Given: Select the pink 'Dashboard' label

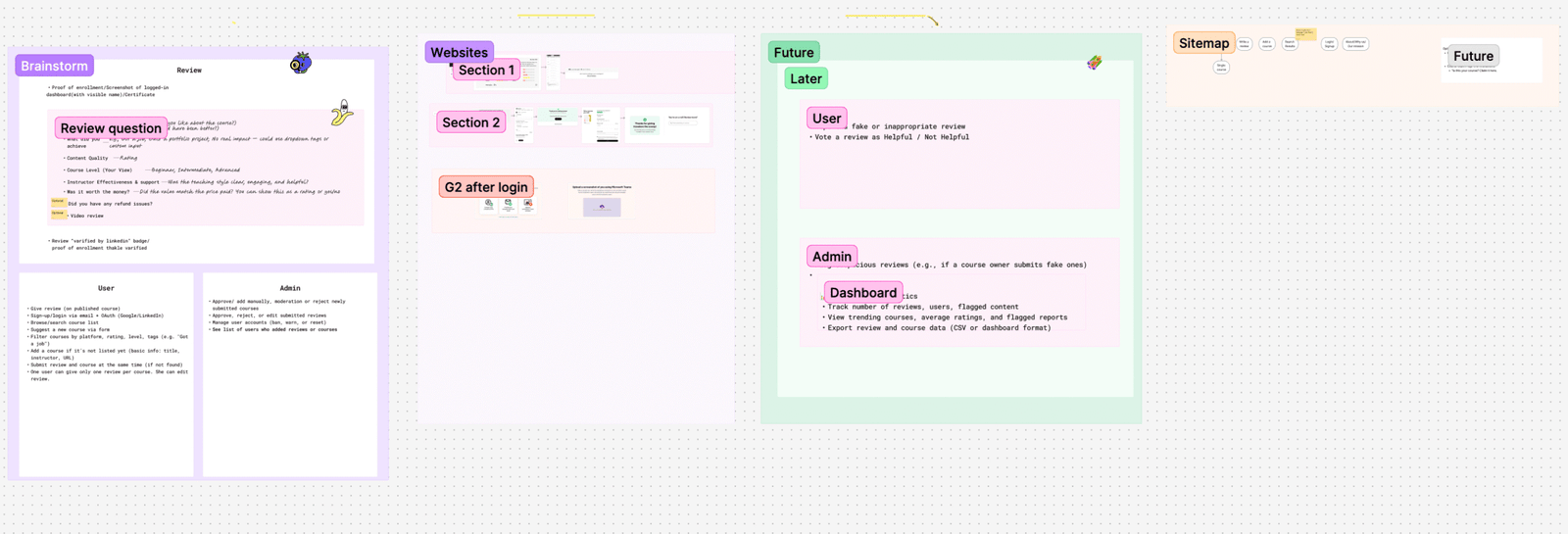Looking at the screenshot, I should coord(862,293).
